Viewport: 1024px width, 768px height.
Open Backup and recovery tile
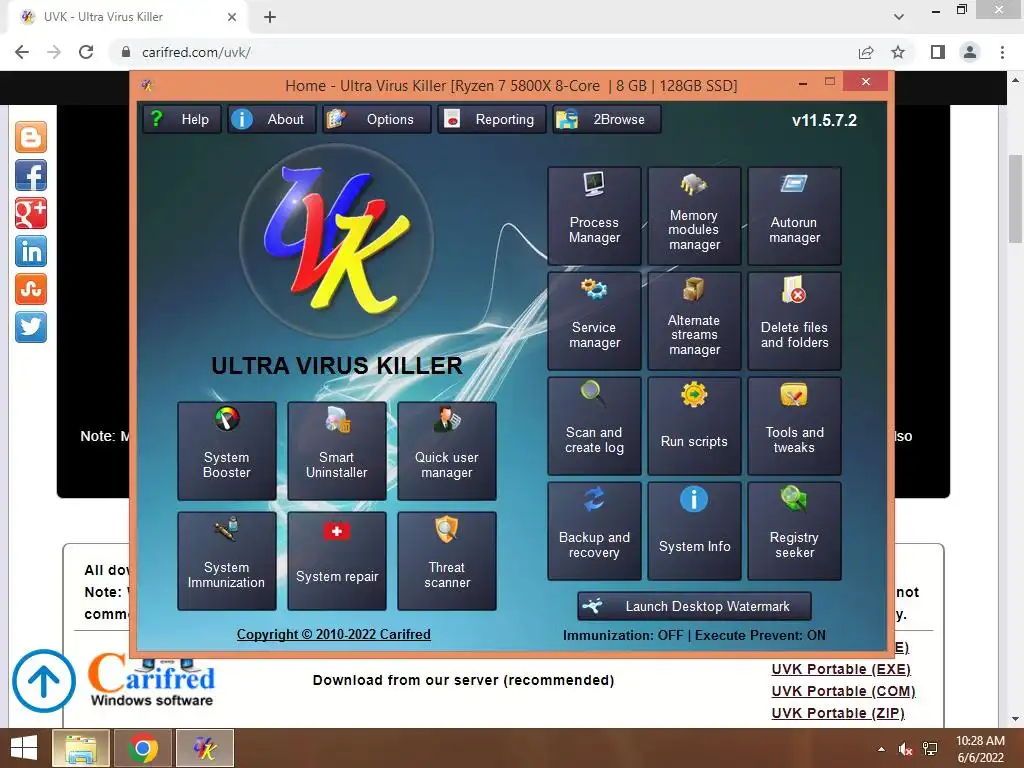click(x=594, y=531)
